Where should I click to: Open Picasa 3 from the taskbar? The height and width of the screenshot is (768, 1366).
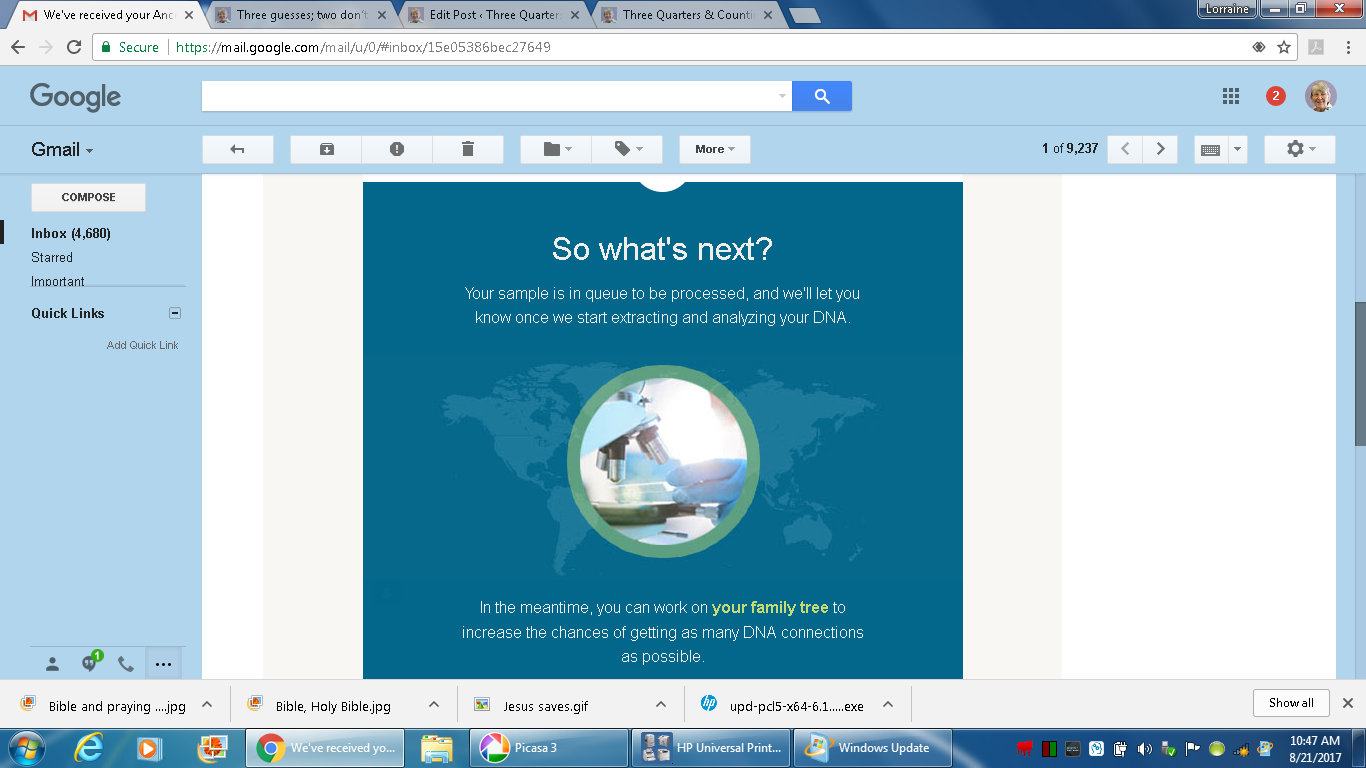click(548, 748)
